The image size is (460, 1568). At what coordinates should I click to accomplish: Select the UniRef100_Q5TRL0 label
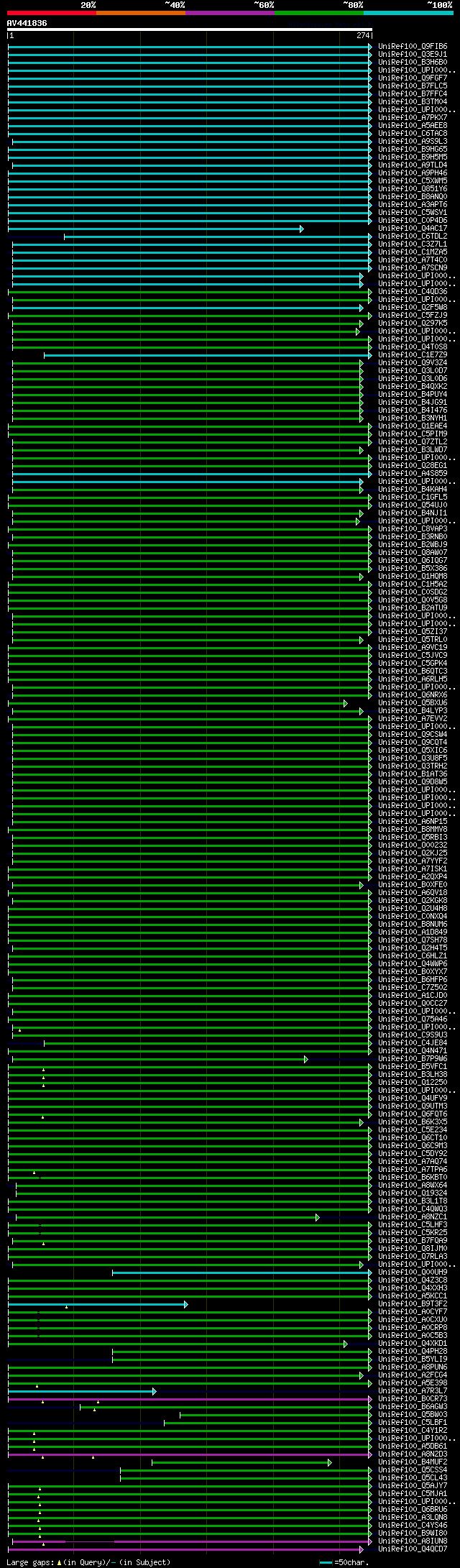pos(413,640)
